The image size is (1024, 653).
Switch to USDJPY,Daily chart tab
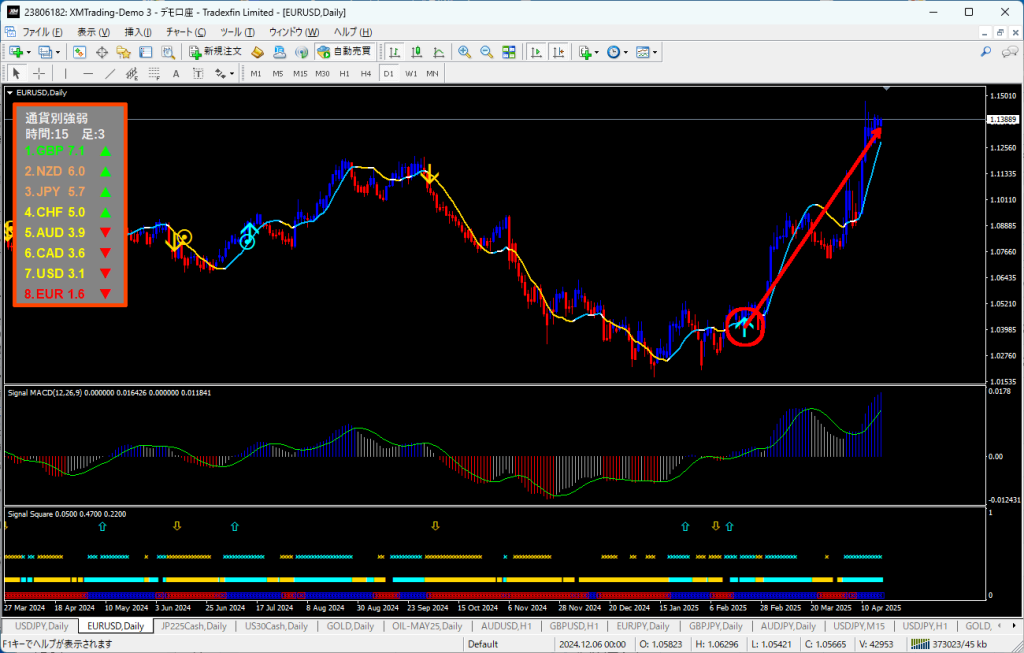click(41, 626)
